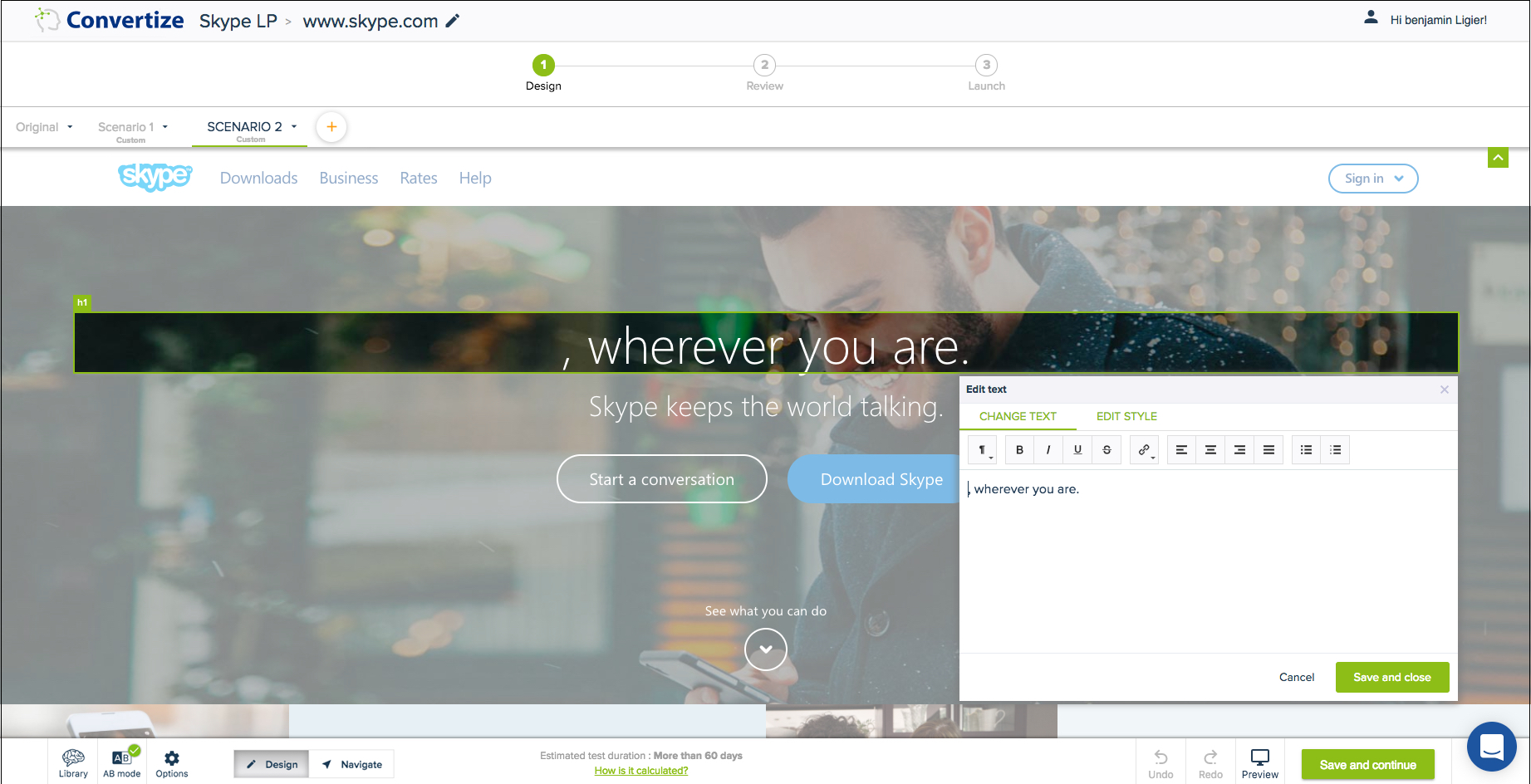Select the h1 heading 'wherever you are.'
Image resolution: width=1531 pixels, height=784 pixels.
pos(766,343)
